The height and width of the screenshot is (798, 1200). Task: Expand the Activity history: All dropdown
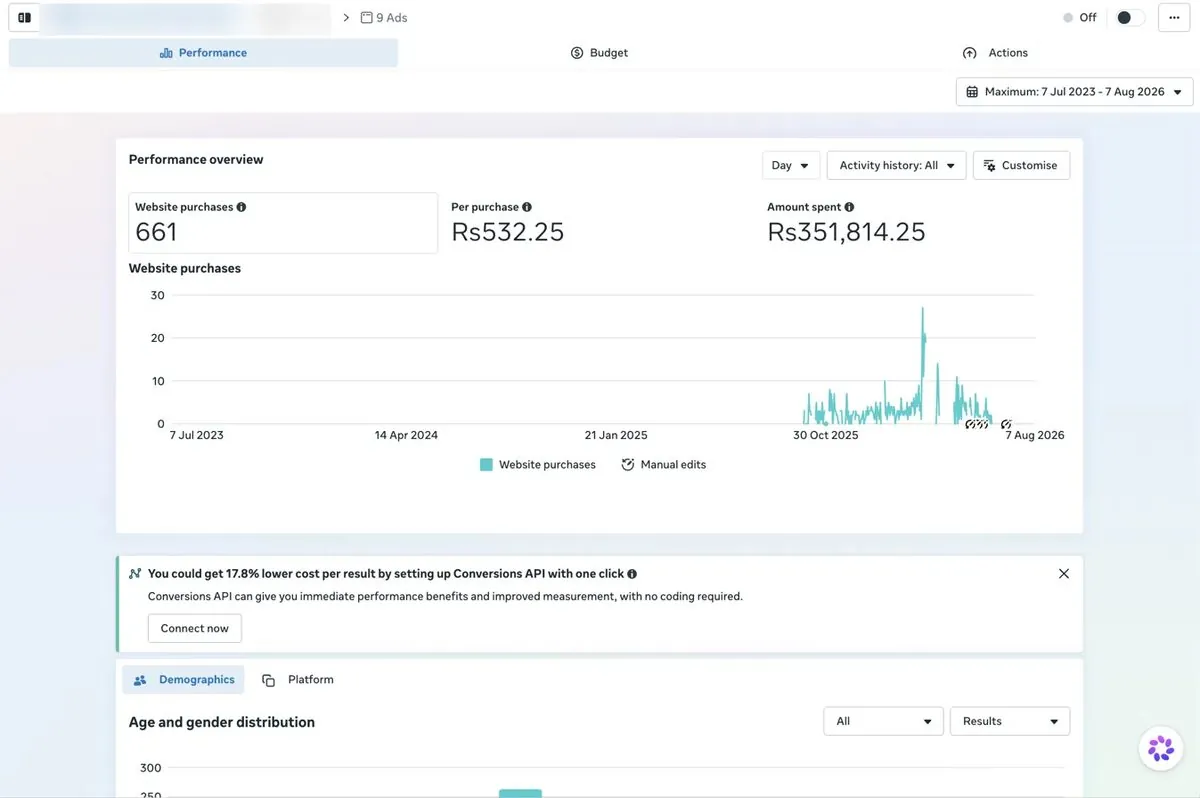pyautogui.click(x=896, y=165)
